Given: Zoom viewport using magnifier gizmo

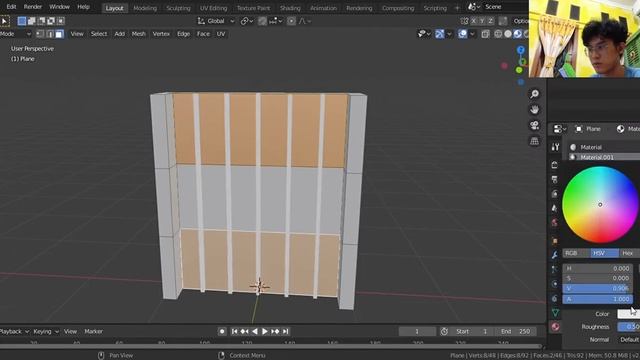Looking at the screenshot, I should tap(534, 94).
